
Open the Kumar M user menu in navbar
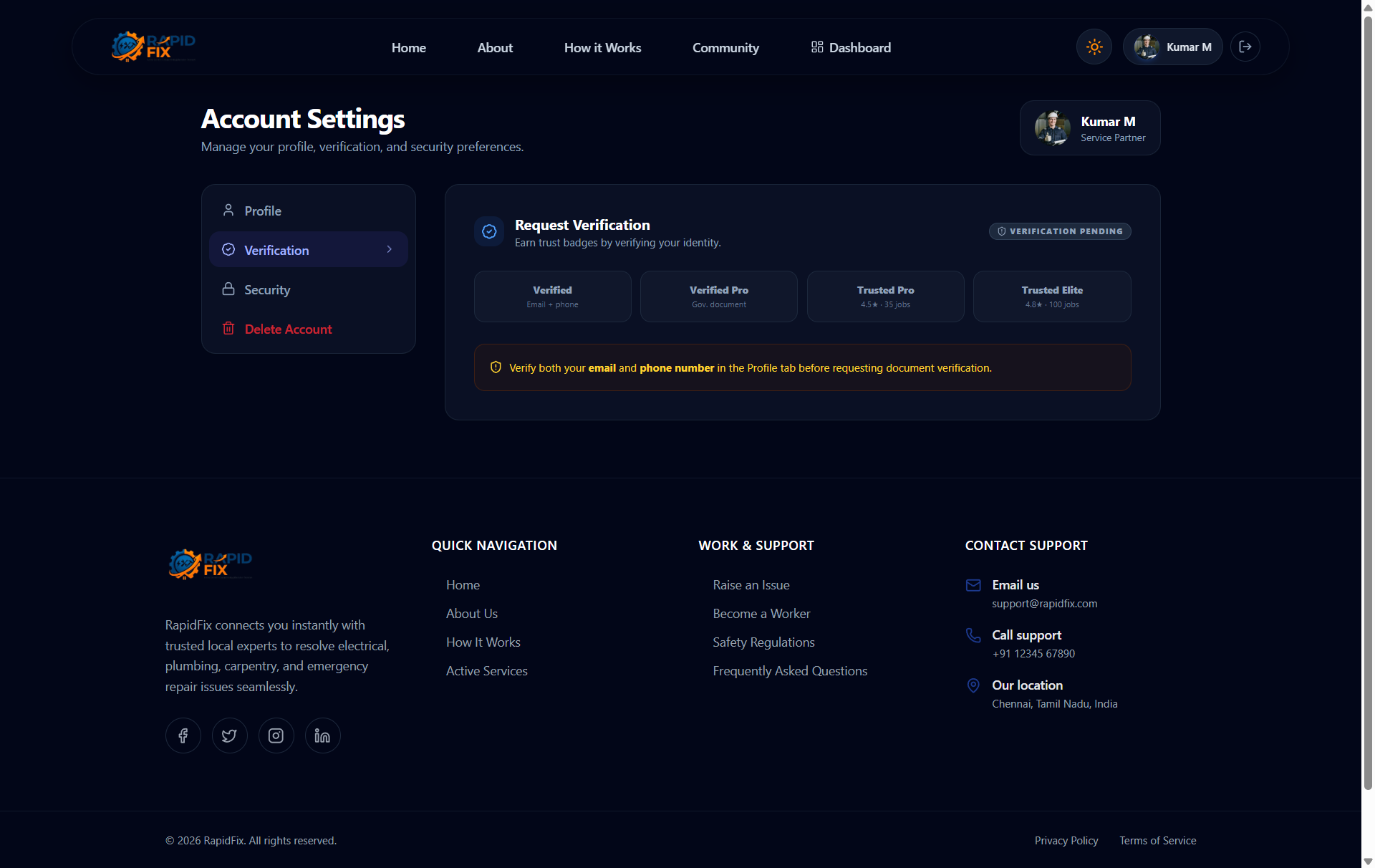click(x=1172, y=47)
